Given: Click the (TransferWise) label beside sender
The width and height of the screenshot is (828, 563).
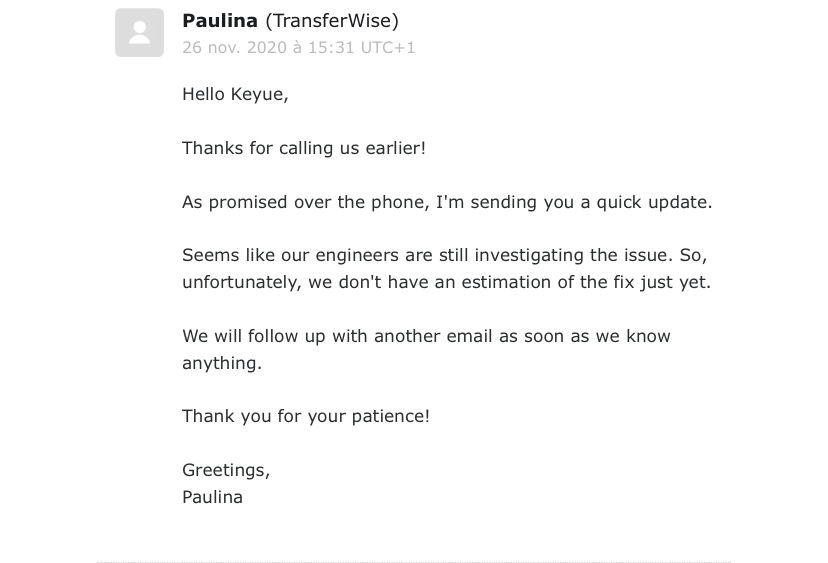Looking at the screenshot, I should click(332, 21).
